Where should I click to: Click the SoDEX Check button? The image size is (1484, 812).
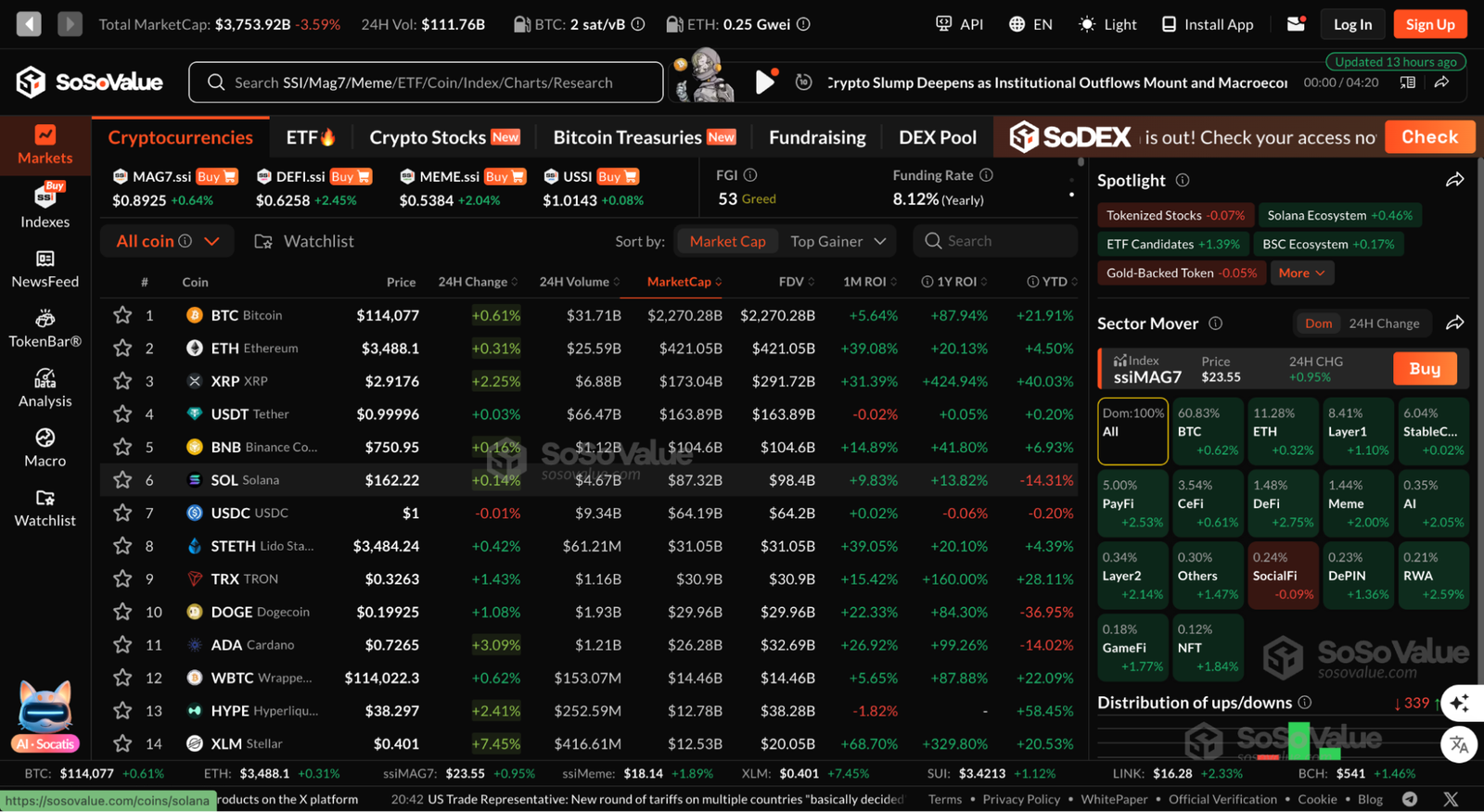pyautogui.click(x=1429, y=137)
